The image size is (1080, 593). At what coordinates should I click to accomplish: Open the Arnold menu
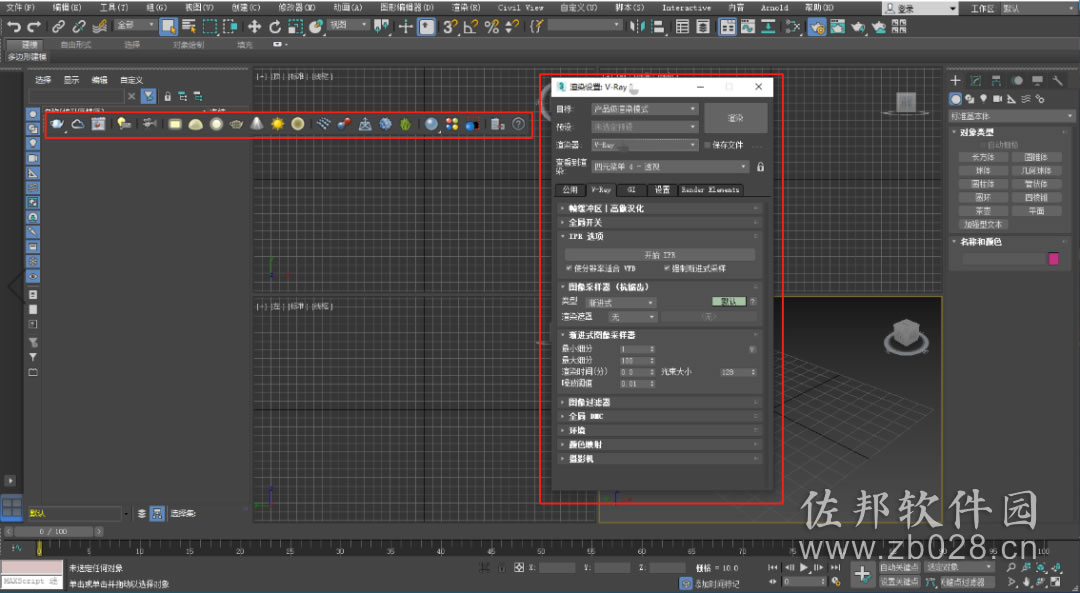click(x=774, y=8)
